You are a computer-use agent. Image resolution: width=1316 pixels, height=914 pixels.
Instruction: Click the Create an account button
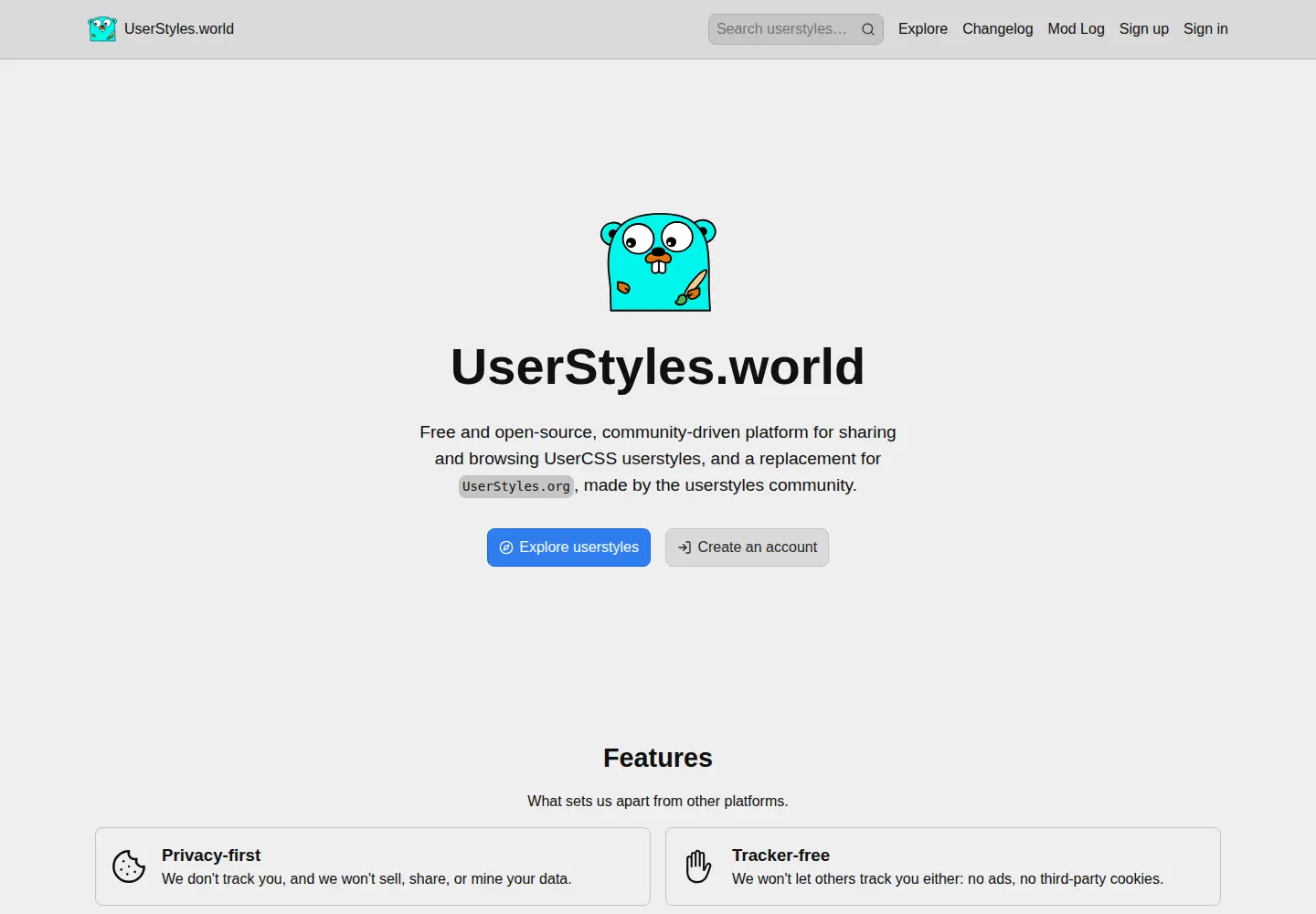tap(747, 547)
